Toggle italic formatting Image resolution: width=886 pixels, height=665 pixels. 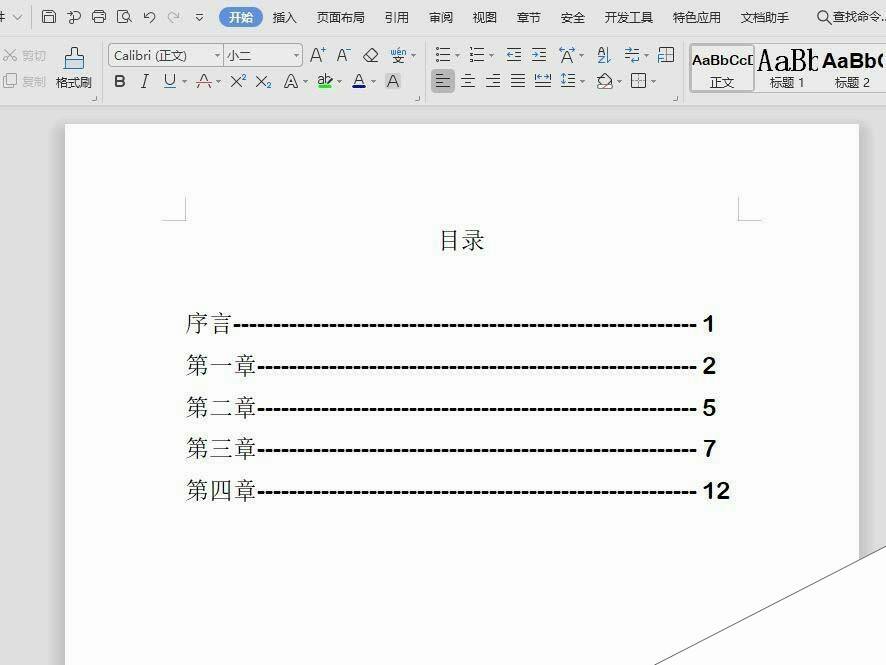coord(145,82)
